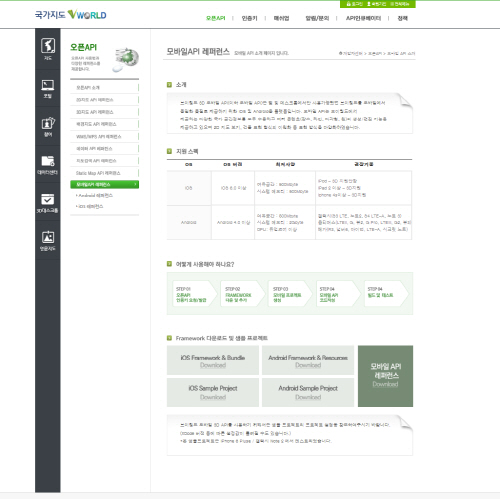Select the 오픈API top navigation item
The height and width of the screenshot is (499, 500).
pos(216,18)
